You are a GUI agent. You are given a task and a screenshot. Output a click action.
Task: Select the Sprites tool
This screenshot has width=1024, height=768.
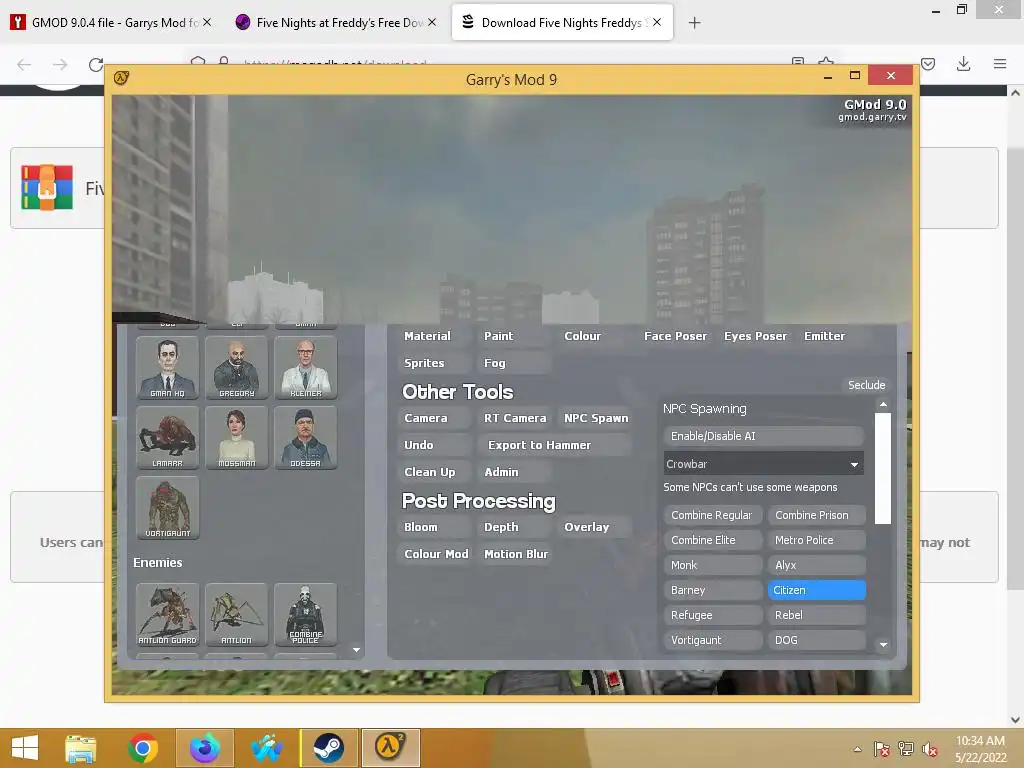click(433, 363)
